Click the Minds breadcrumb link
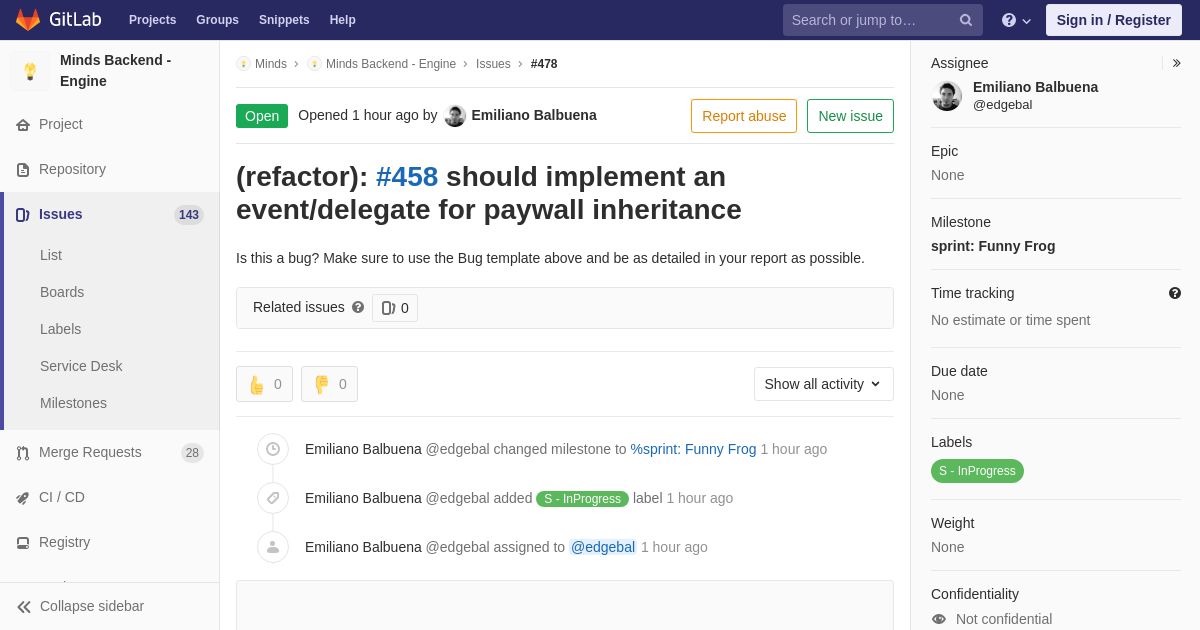1200x630 pixels. point(271,64)
